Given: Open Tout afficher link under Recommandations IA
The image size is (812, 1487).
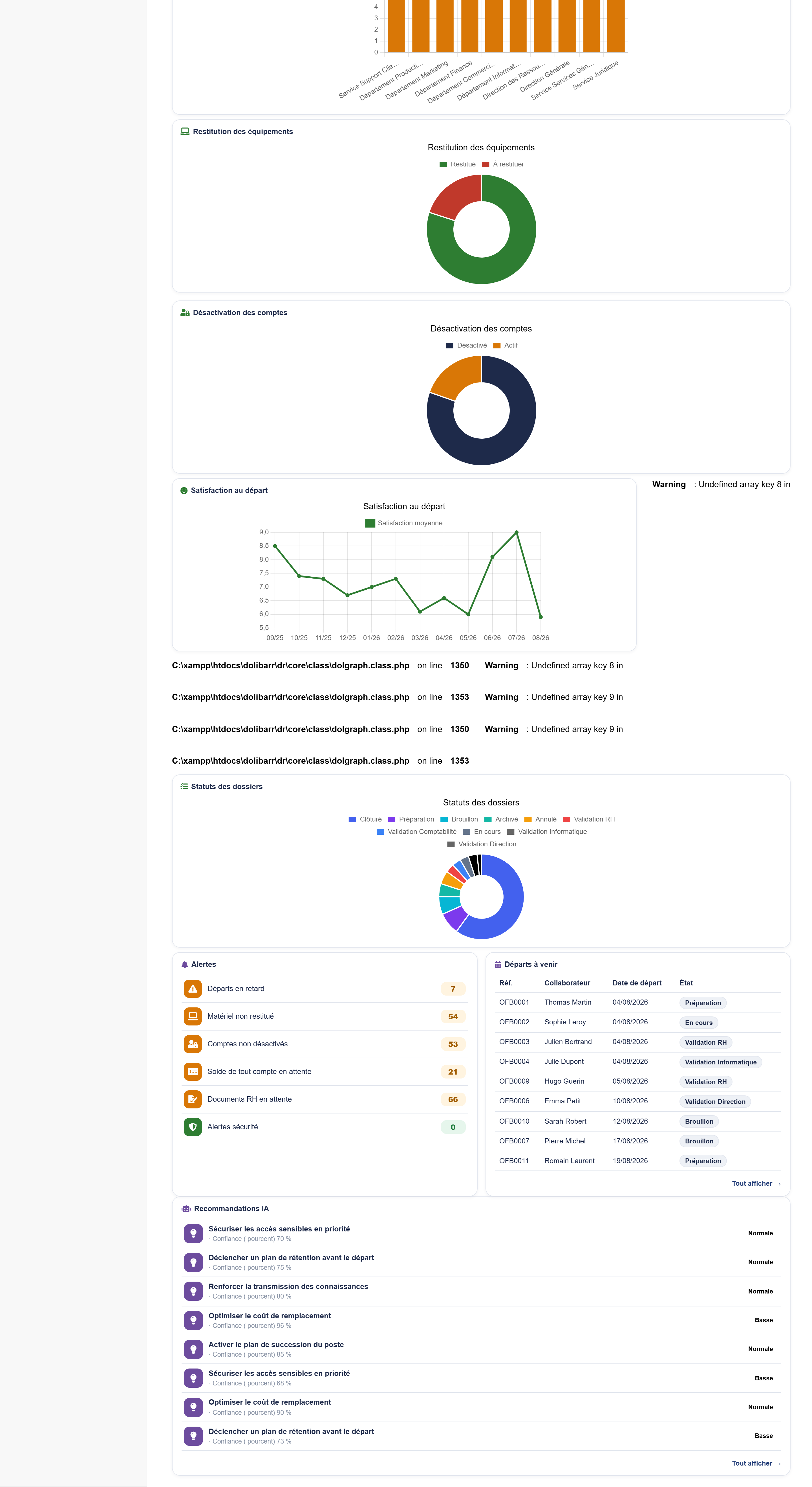Looking at the screenshot, I should pos(756,1463).
